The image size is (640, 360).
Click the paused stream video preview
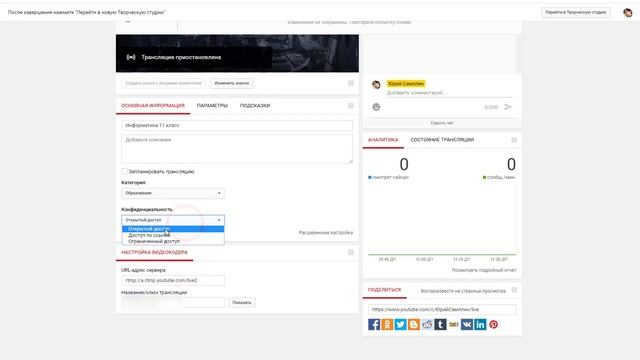(x=237, y=53)
